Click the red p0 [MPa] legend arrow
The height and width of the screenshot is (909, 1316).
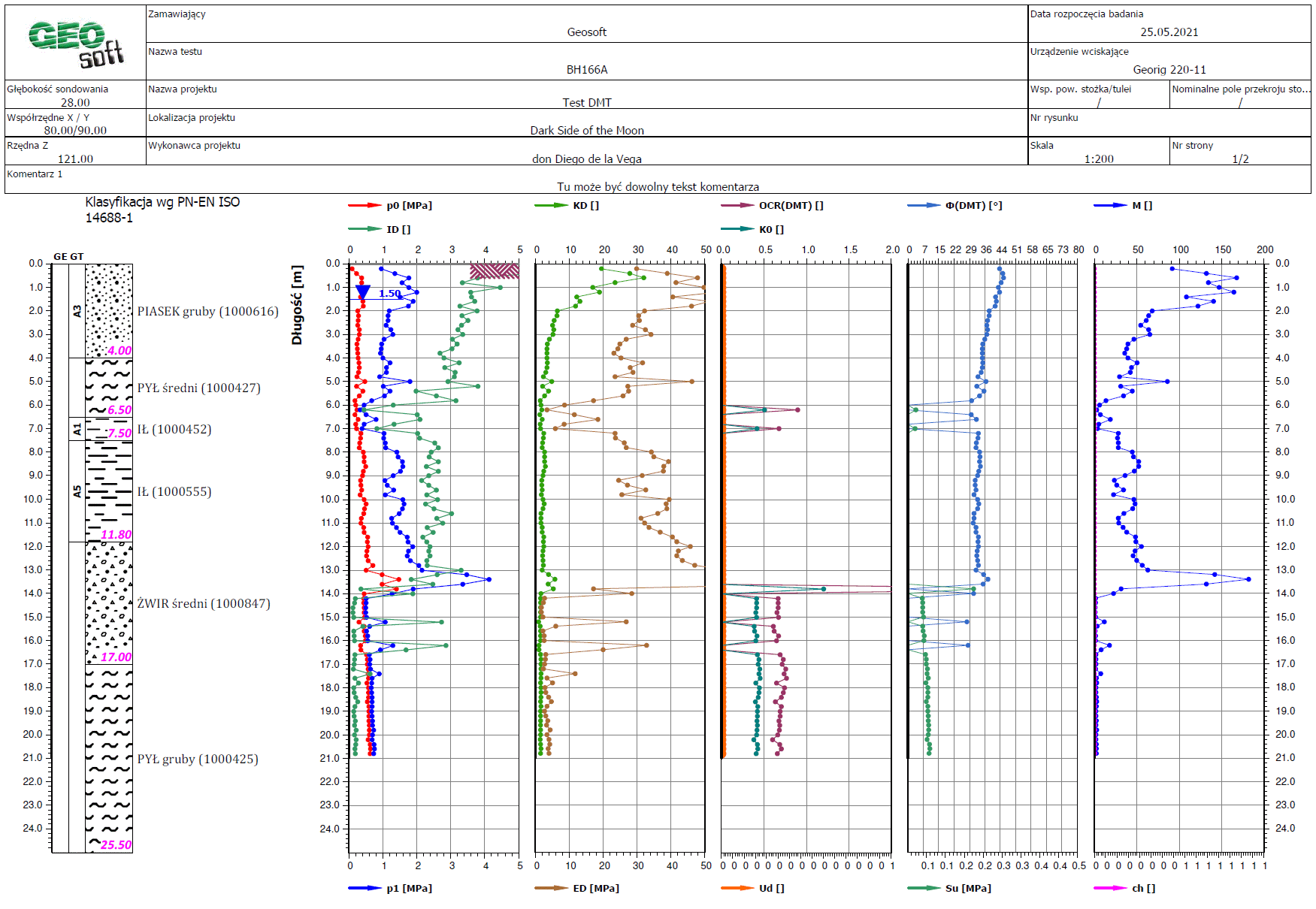365,205
